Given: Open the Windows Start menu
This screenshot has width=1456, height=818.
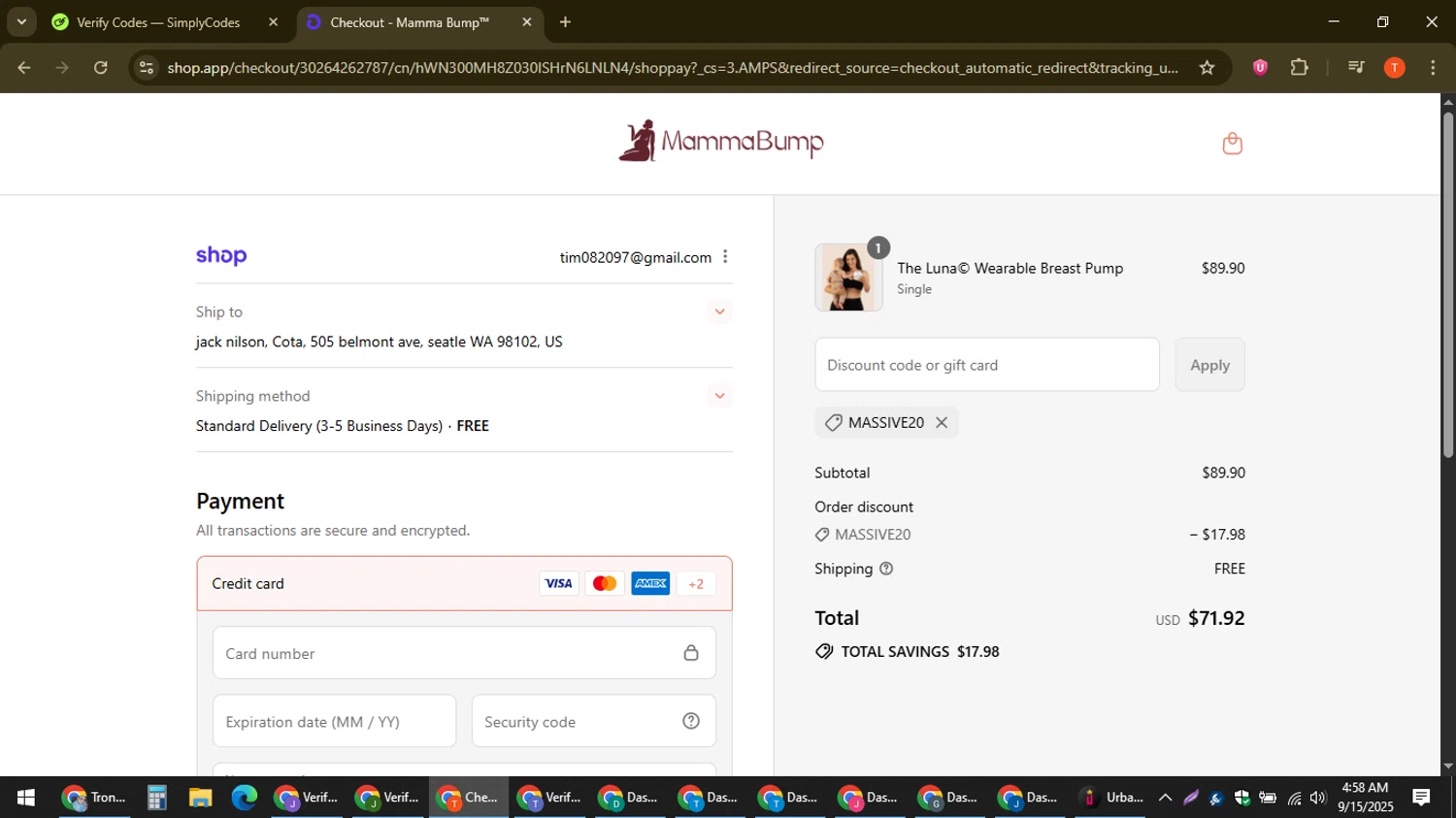Looking at the screenshot, I should click(25, 798).
